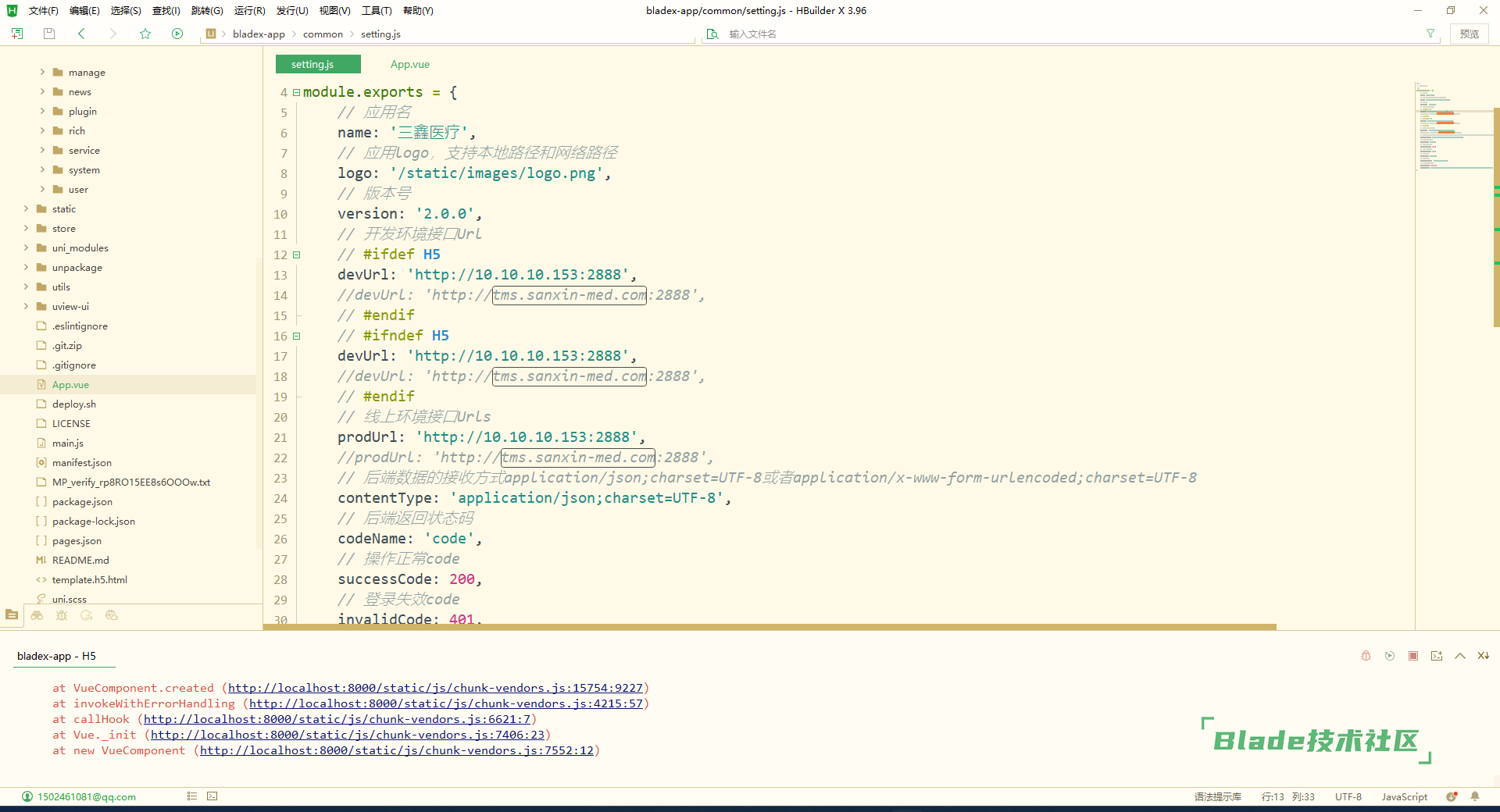
Task: Click the UTF-8 encoding status entry
Action: (1348, 796)
